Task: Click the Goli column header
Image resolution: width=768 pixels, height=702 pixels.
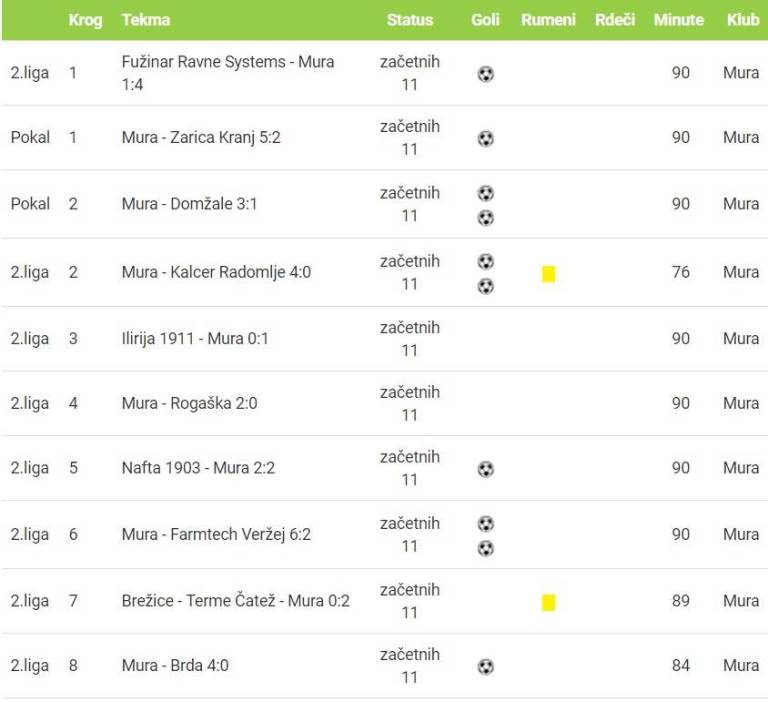Action: (x=485, y=20)
